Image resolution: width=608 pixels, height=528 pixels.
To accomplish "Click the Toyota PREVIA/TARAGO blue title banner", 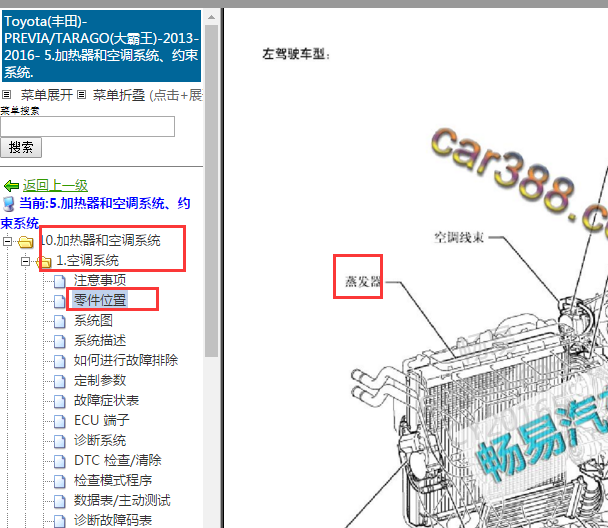I will [x=101, y=47].
